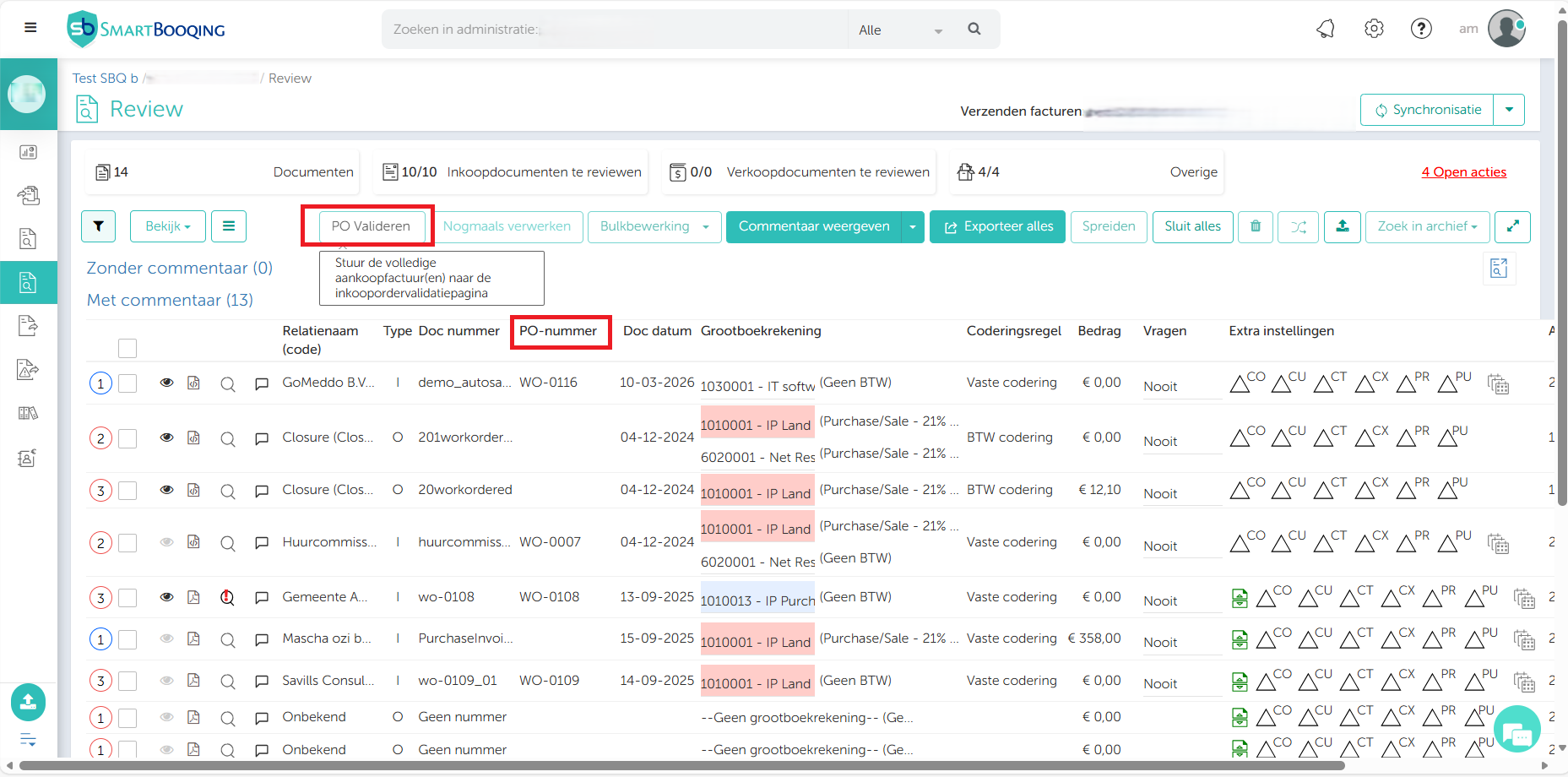The image size is (1568, 777).
Task: Switch to Met commentaar (13) tab
Action: (x=170, y=300)
